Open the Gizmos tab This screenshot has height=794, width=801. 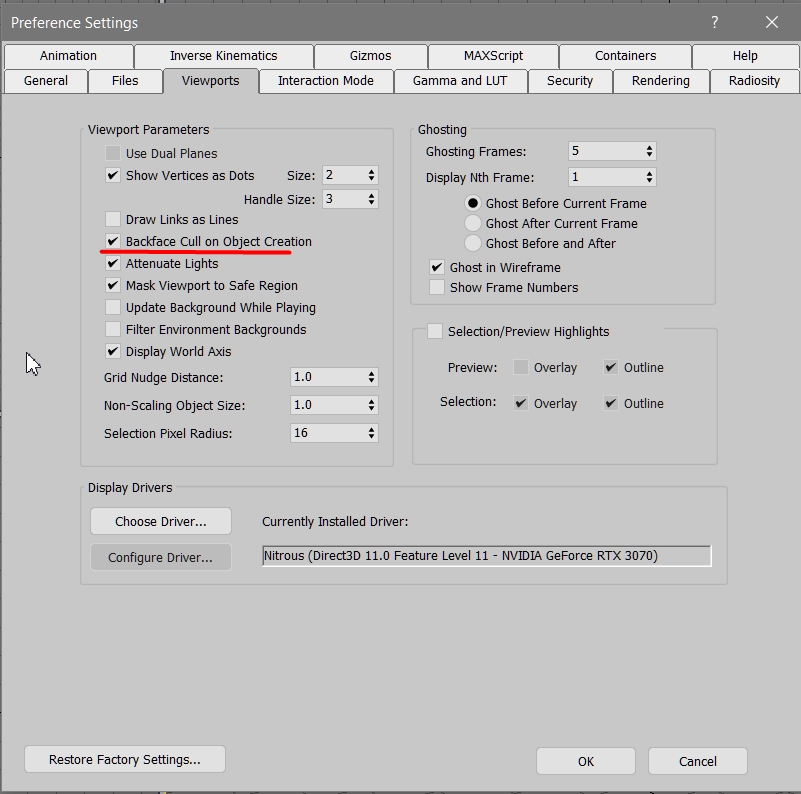pyautogui.click(x=370, y=56)
